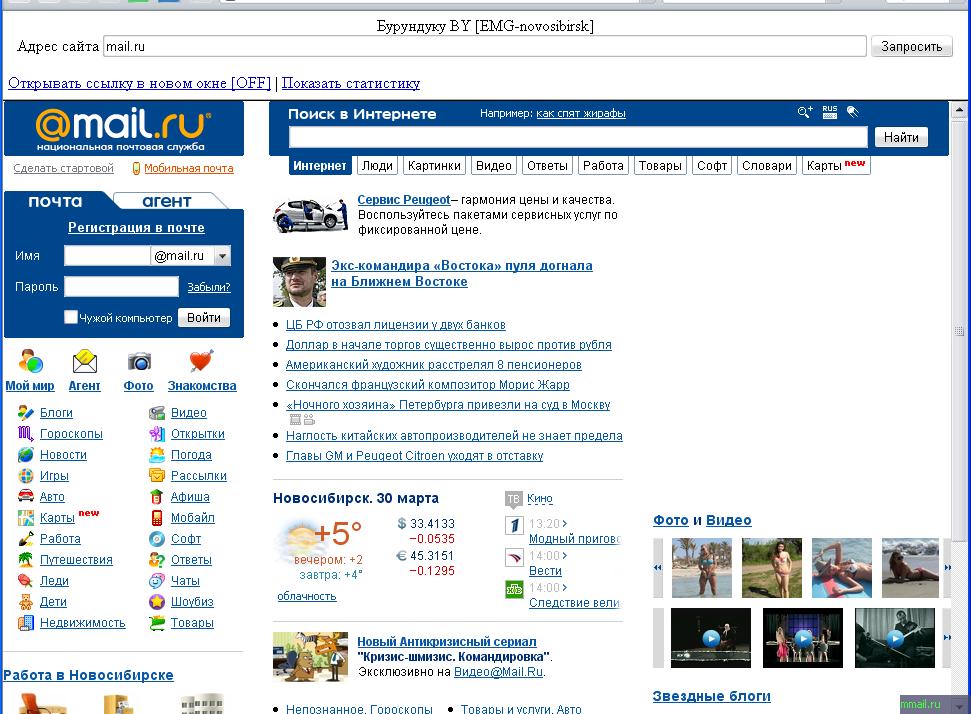Click the internet search input field
The image size is (971, 714).
tap(578, 137)
